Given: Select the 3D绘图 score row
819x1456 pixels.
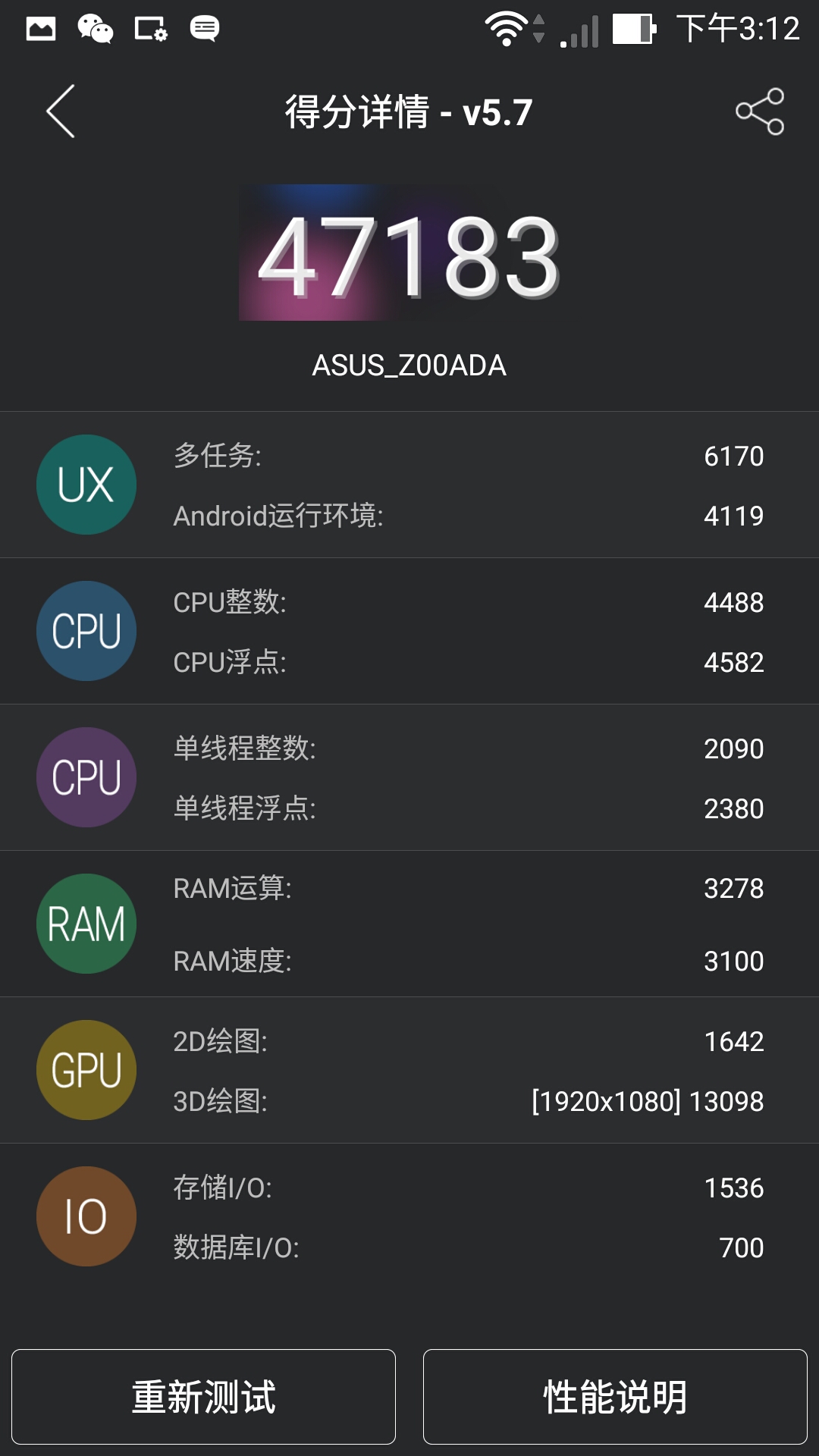Looking at the screenshot, I should pyautogui.click(x=468, y=1101).
